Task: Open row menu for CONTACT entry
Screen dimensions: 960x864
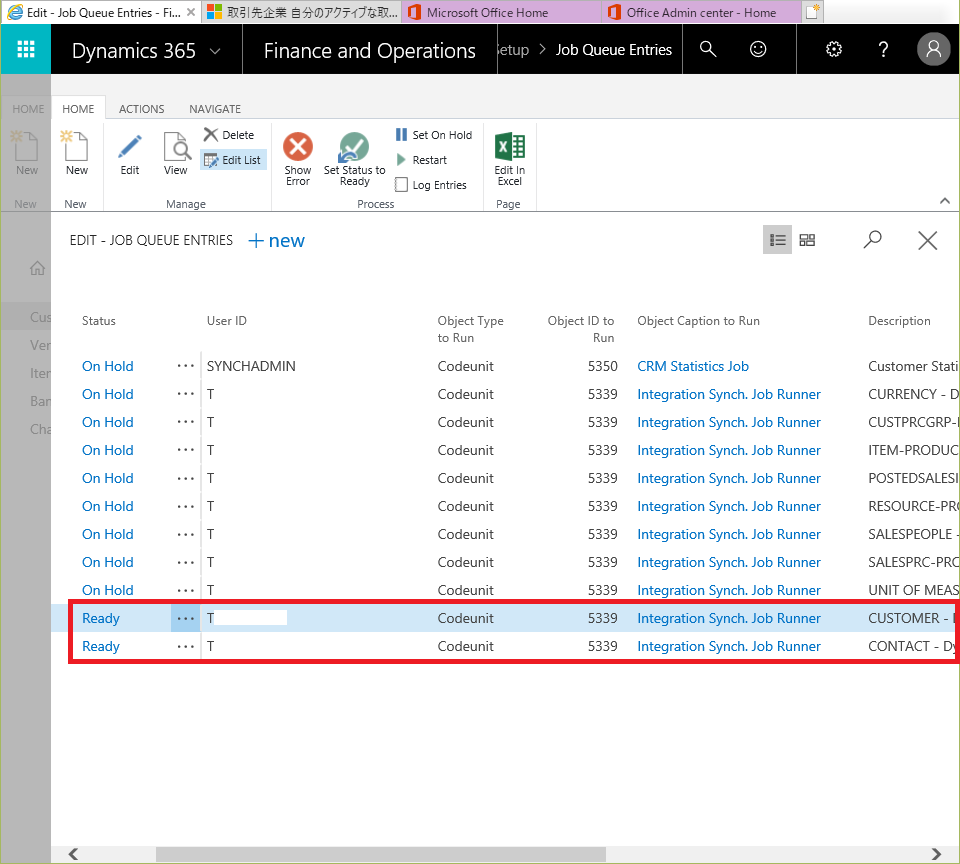Action: 186,647
